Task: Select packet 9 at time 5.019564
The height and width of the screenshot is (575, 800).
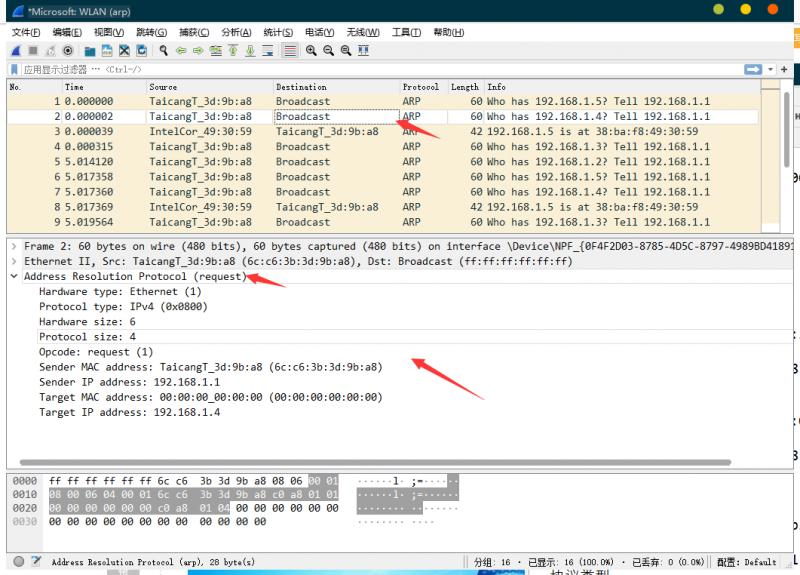Action: tap(383, 222)
